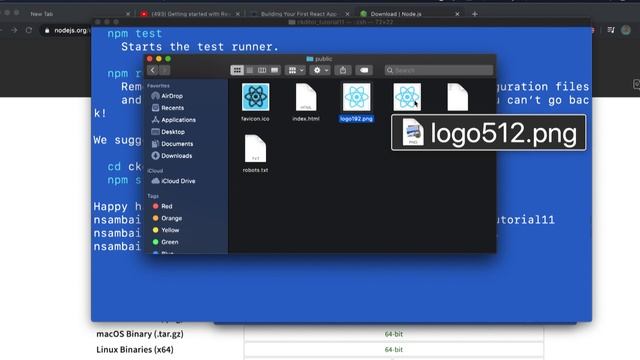Click macOS Binary 64-bit download link

[393, 334]
